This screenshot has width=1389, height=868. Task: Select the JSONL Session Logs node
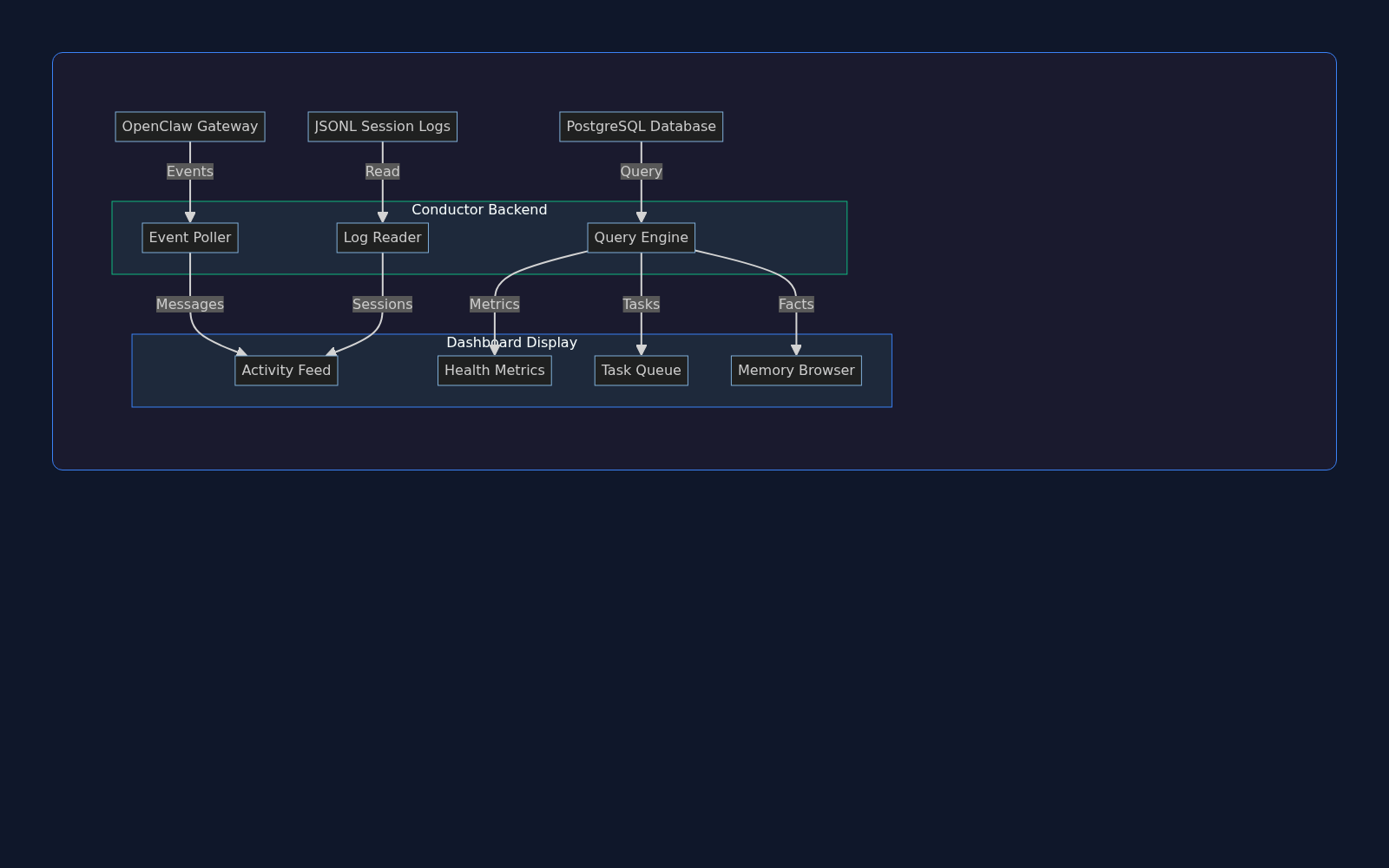click(x=382, y=127)
